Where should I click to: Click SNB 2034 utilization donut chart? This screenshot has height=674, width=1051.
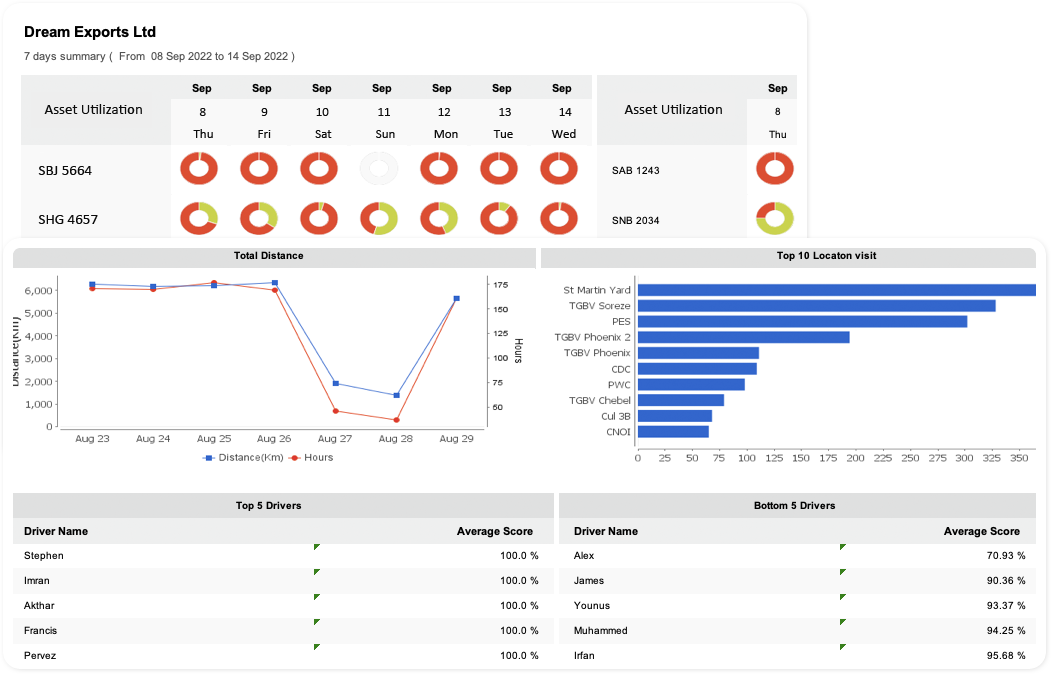775,218
